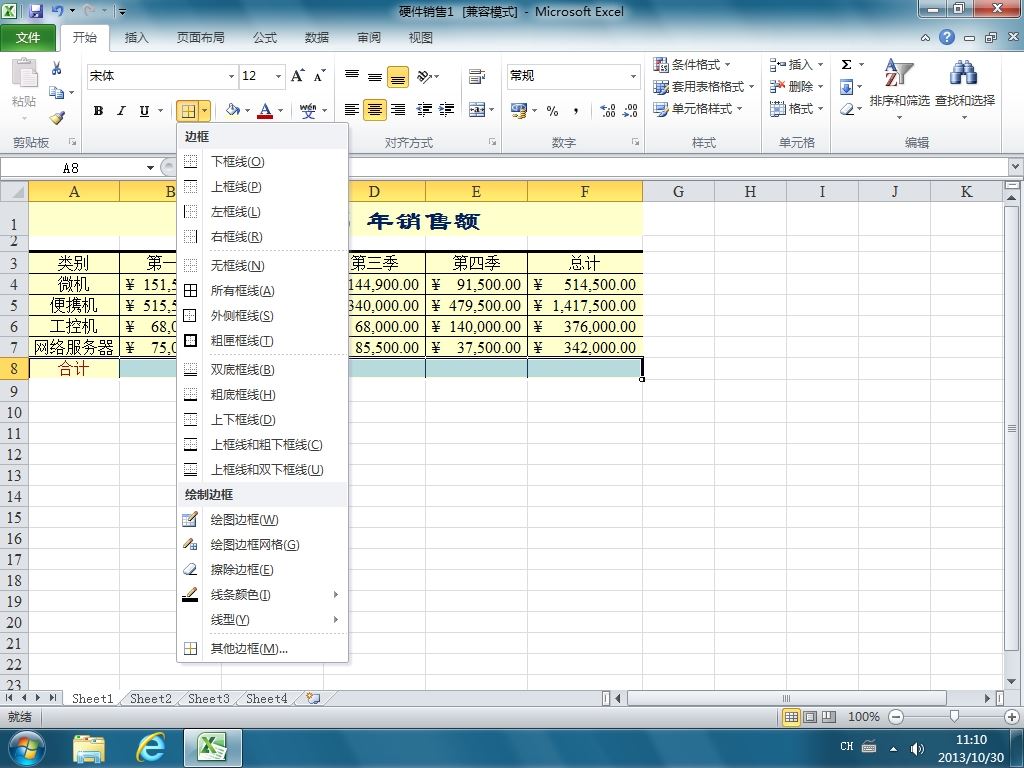Click the Align Text Left icon
Image resolution: width=1024 pixels, height=768 pixels.
point(352,110)
